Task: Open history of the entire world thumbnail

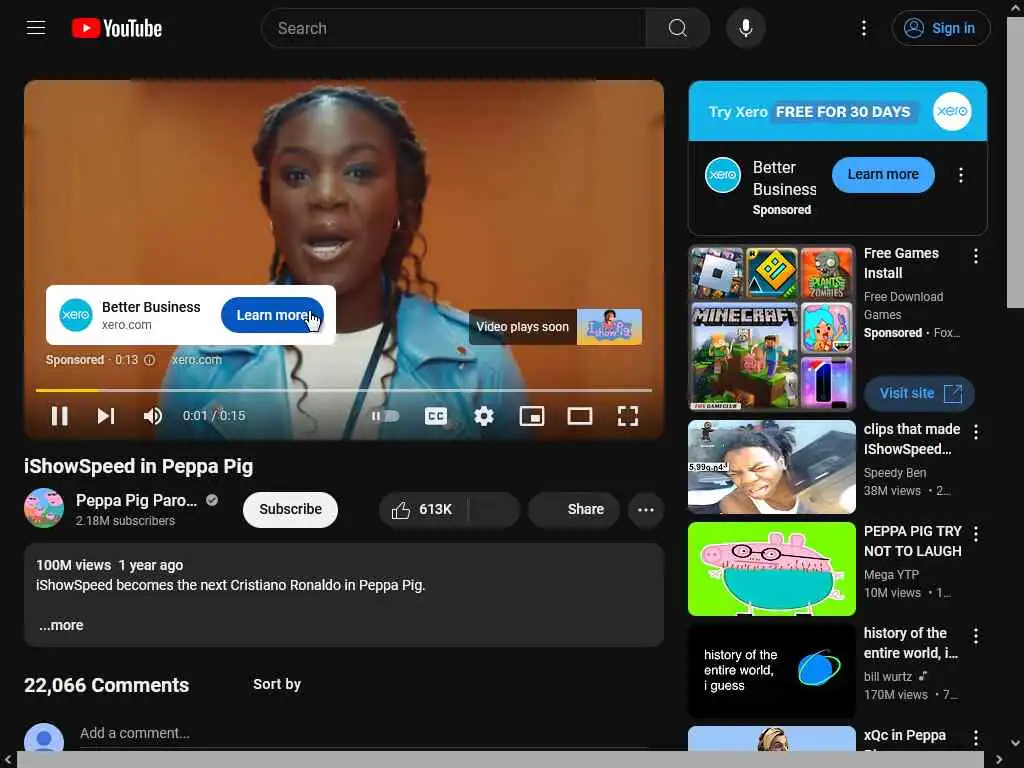Action: (771, 671)
